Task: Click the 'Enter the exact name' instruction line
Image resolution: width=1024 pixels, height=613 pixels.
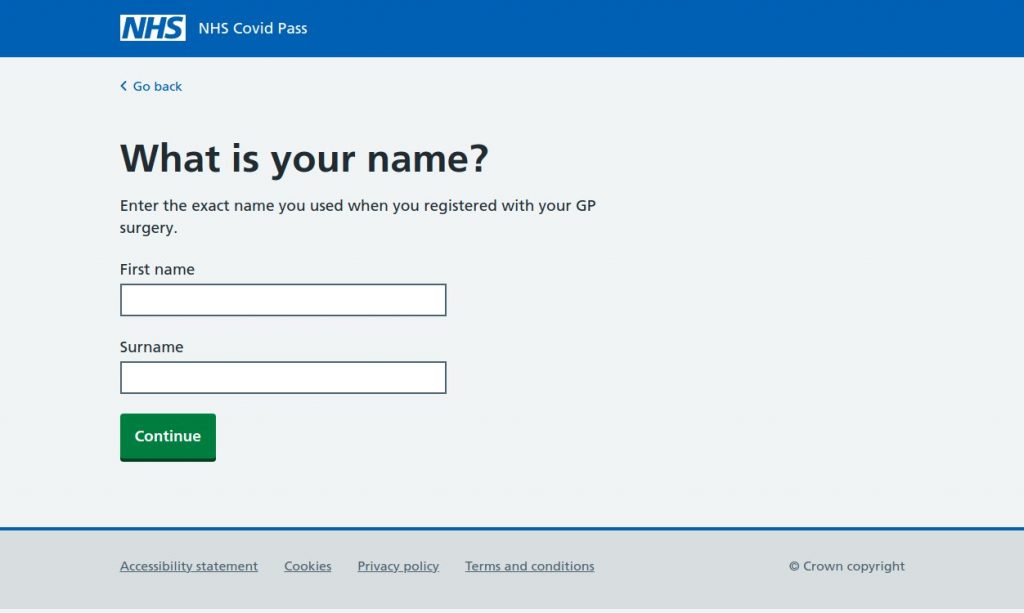Action: point(358,206)
